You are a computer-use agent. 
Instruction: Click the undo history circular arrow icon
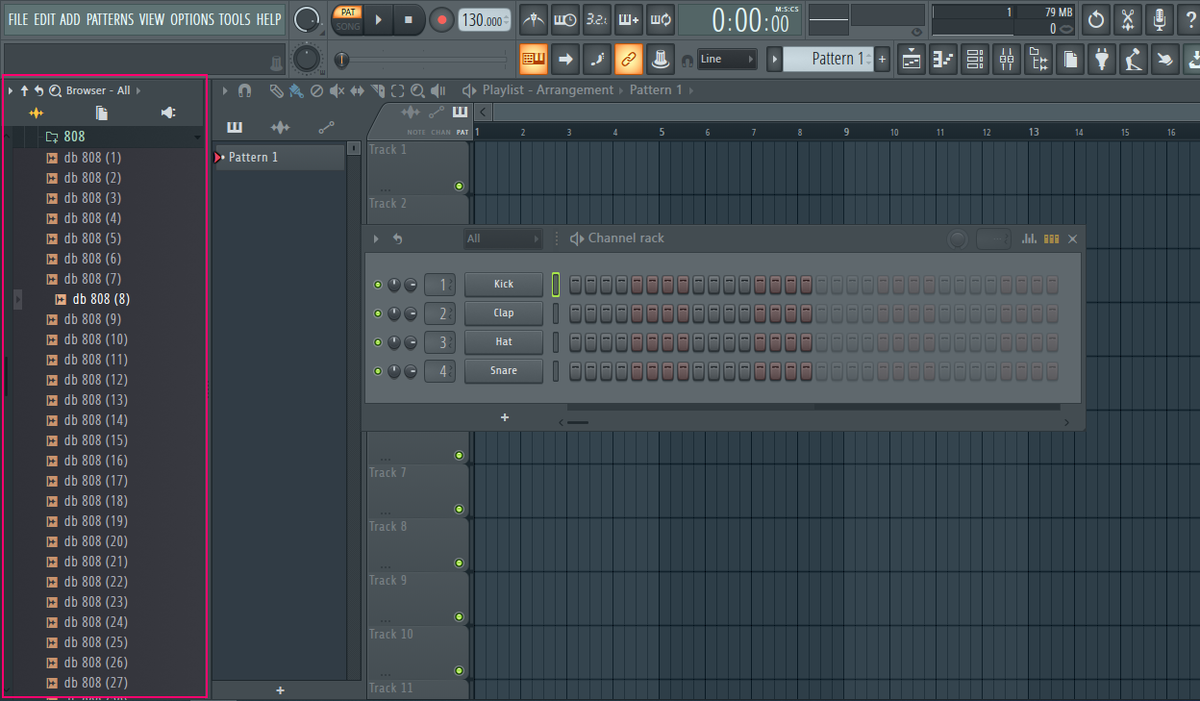[1097, 19]
